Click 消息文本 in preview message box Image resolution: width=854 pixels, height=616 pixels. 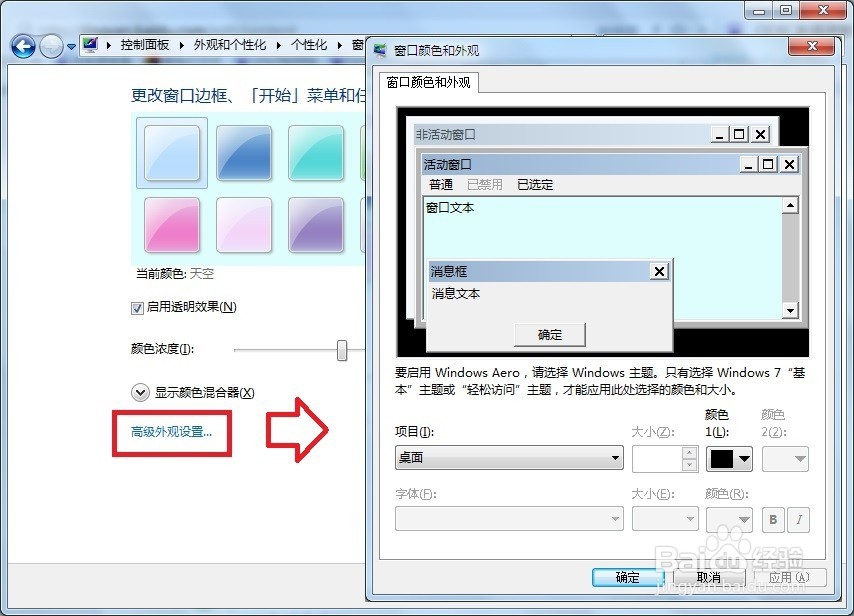click(x=455, y=294)
